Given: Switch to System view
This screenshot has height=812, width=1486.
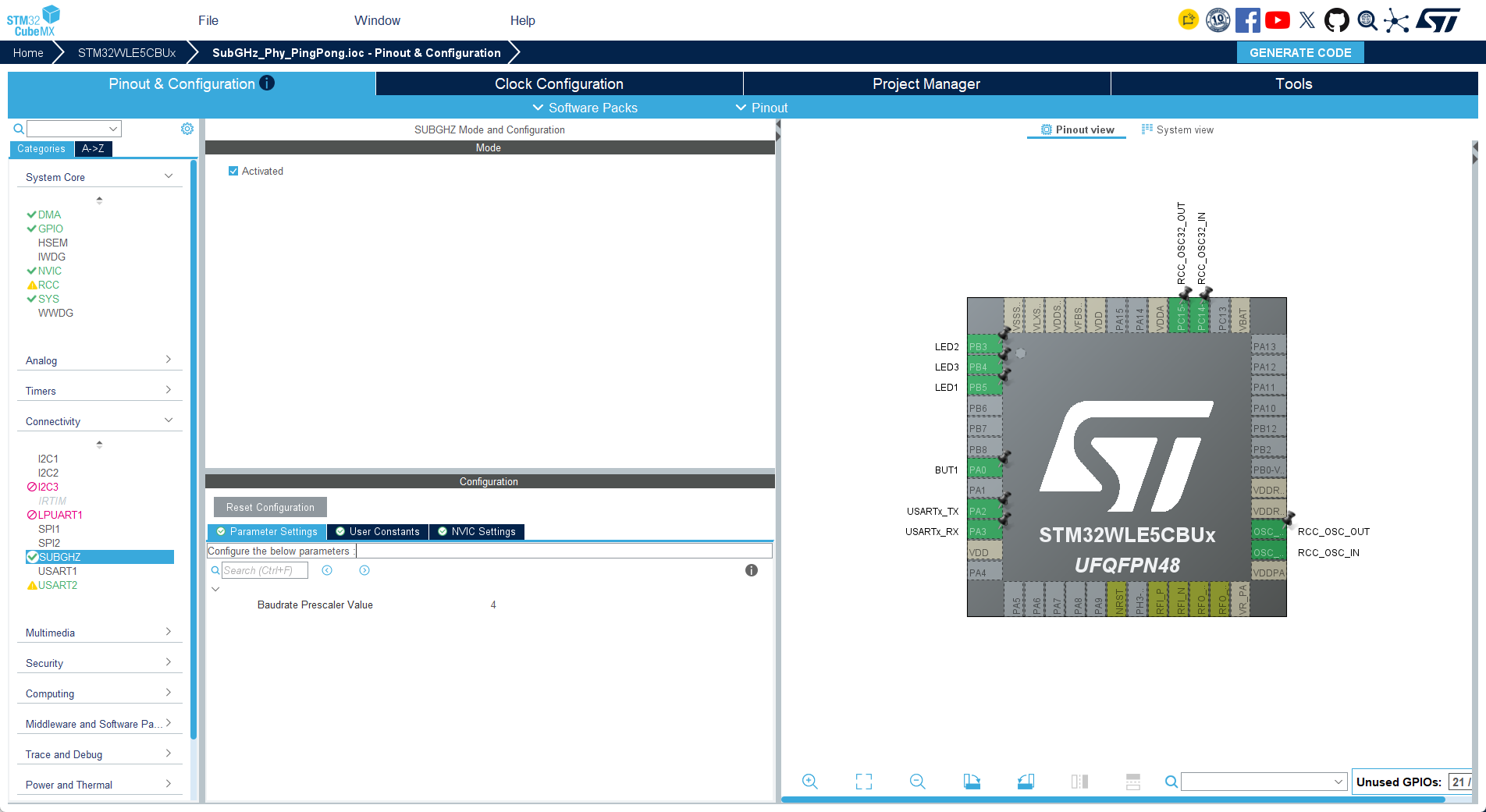Looking at the screenshot, I should coord(1178,129).
